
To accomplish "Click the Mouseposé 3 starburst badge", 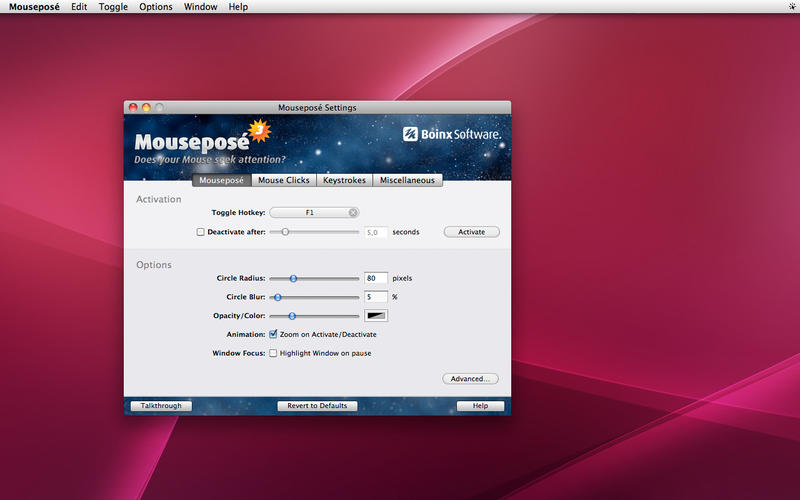I will [x=259, y=128].
